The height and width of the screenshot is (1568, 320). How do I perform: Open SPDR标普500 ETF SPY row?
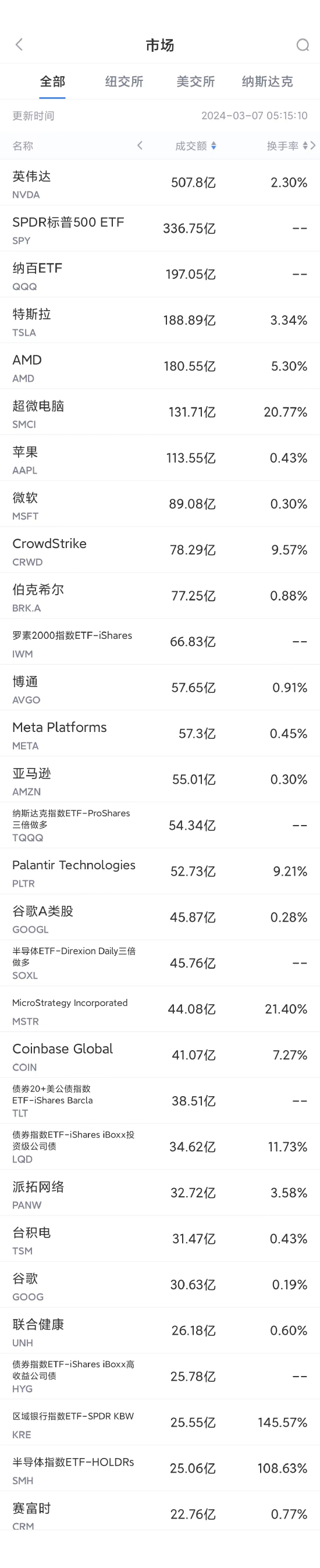click(x=160, y=229)
